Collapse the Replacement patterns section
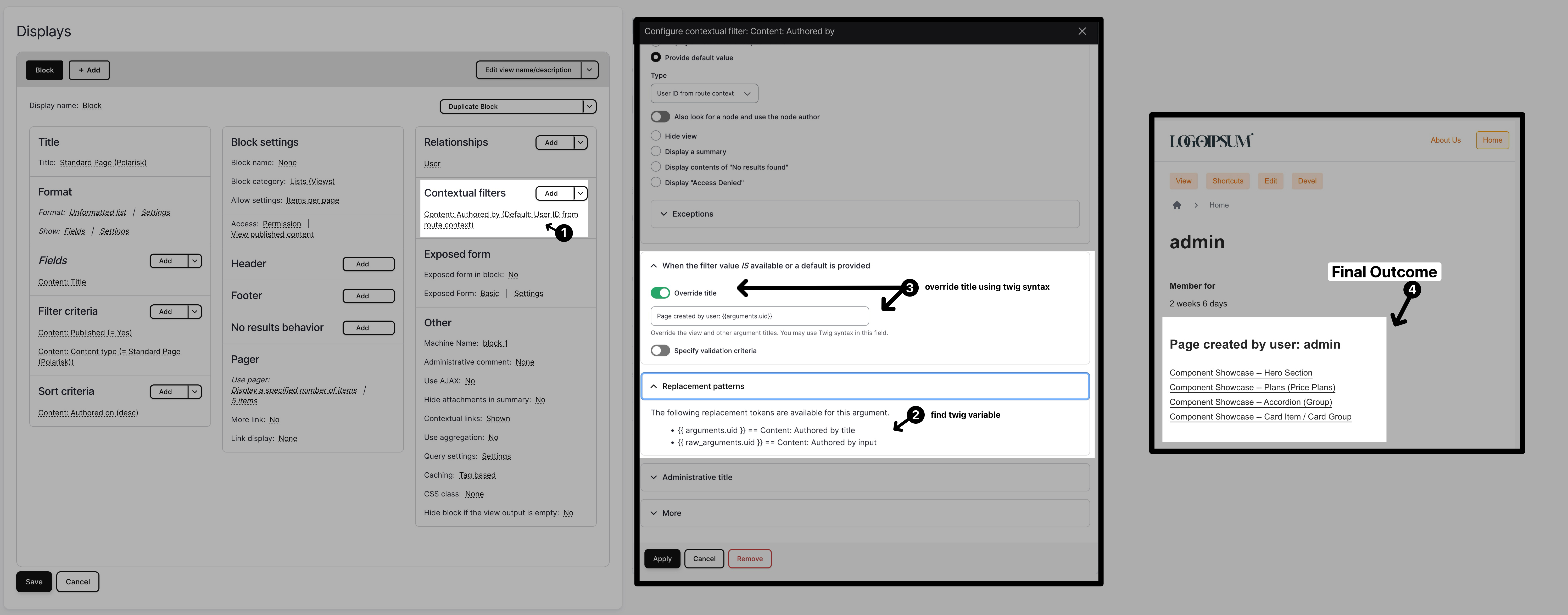The height and width of the screenshot is (615, 1568). click(x=865, y=386)
